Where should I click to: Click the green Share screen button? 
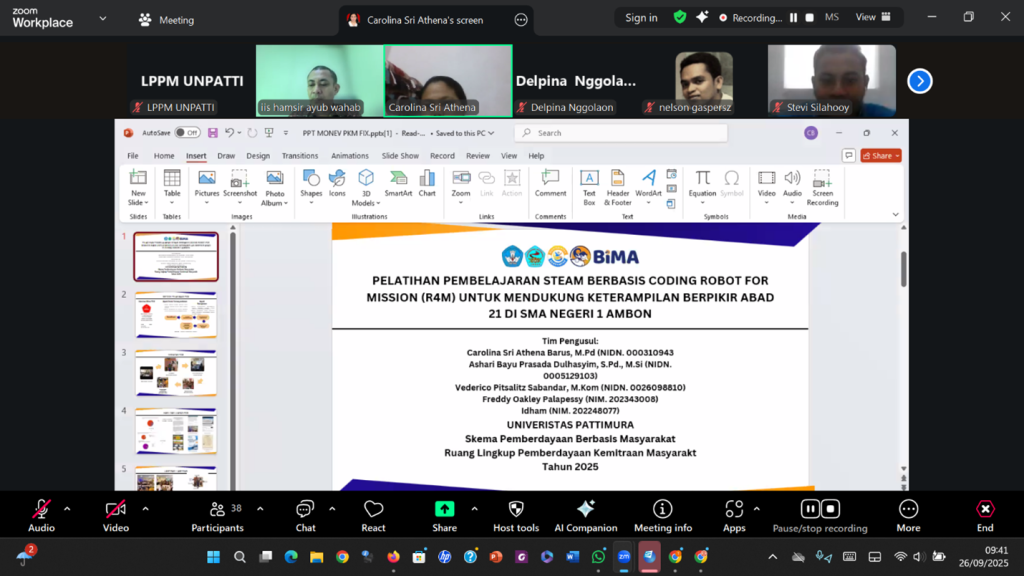444,515
